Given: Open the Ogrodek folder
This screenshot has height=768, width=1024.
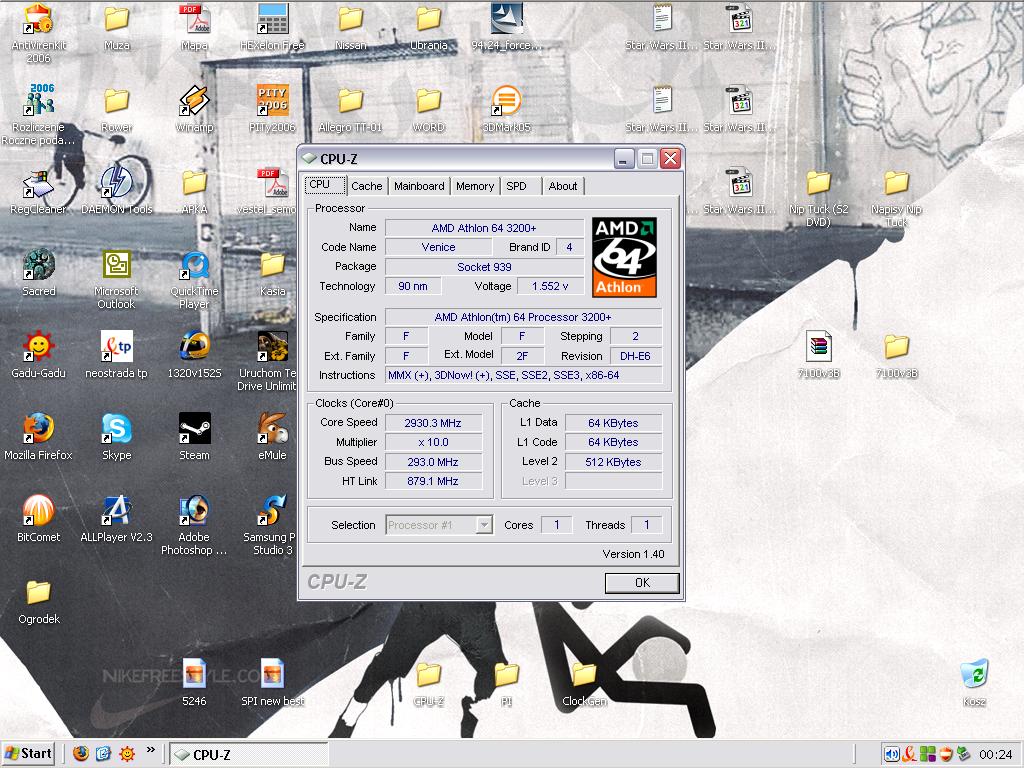Looking at the screenshot, I should [x=39, y=601].
